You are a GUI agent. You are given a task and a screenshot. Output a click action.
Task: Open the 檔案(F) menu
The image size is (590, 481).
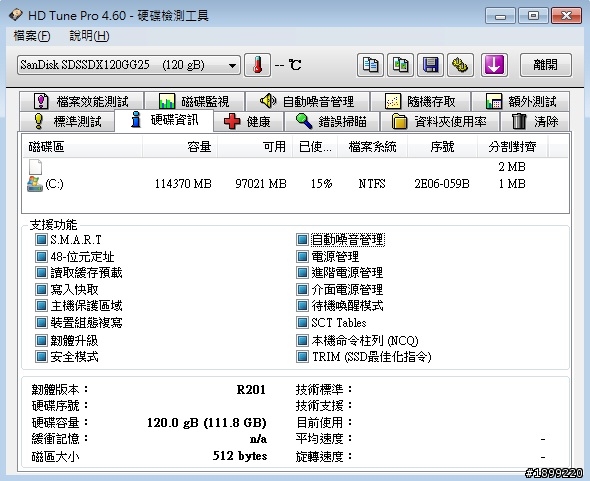tap(32, 36)
